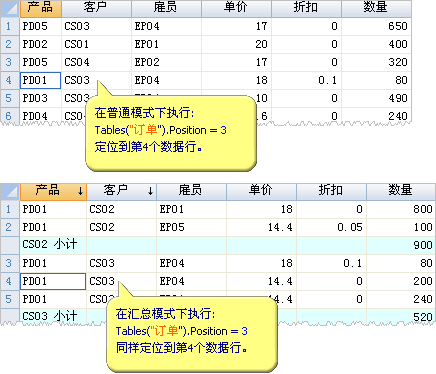Viewport: 436px width, 374px height.
Task: Click sort arrow on bottom 产品 header
Action: pyautogui.click(x=80, y=191)
